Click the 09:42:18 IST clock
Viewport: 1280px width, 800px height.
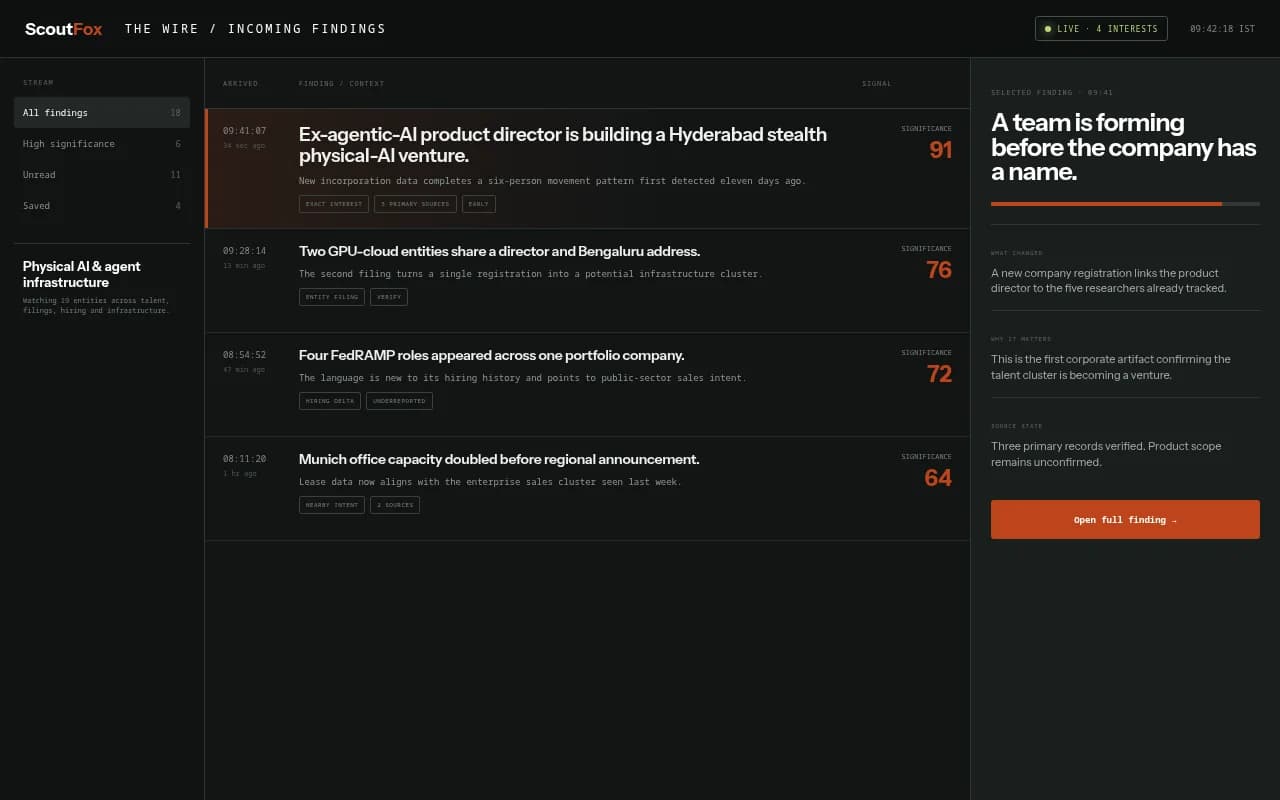1222,29
